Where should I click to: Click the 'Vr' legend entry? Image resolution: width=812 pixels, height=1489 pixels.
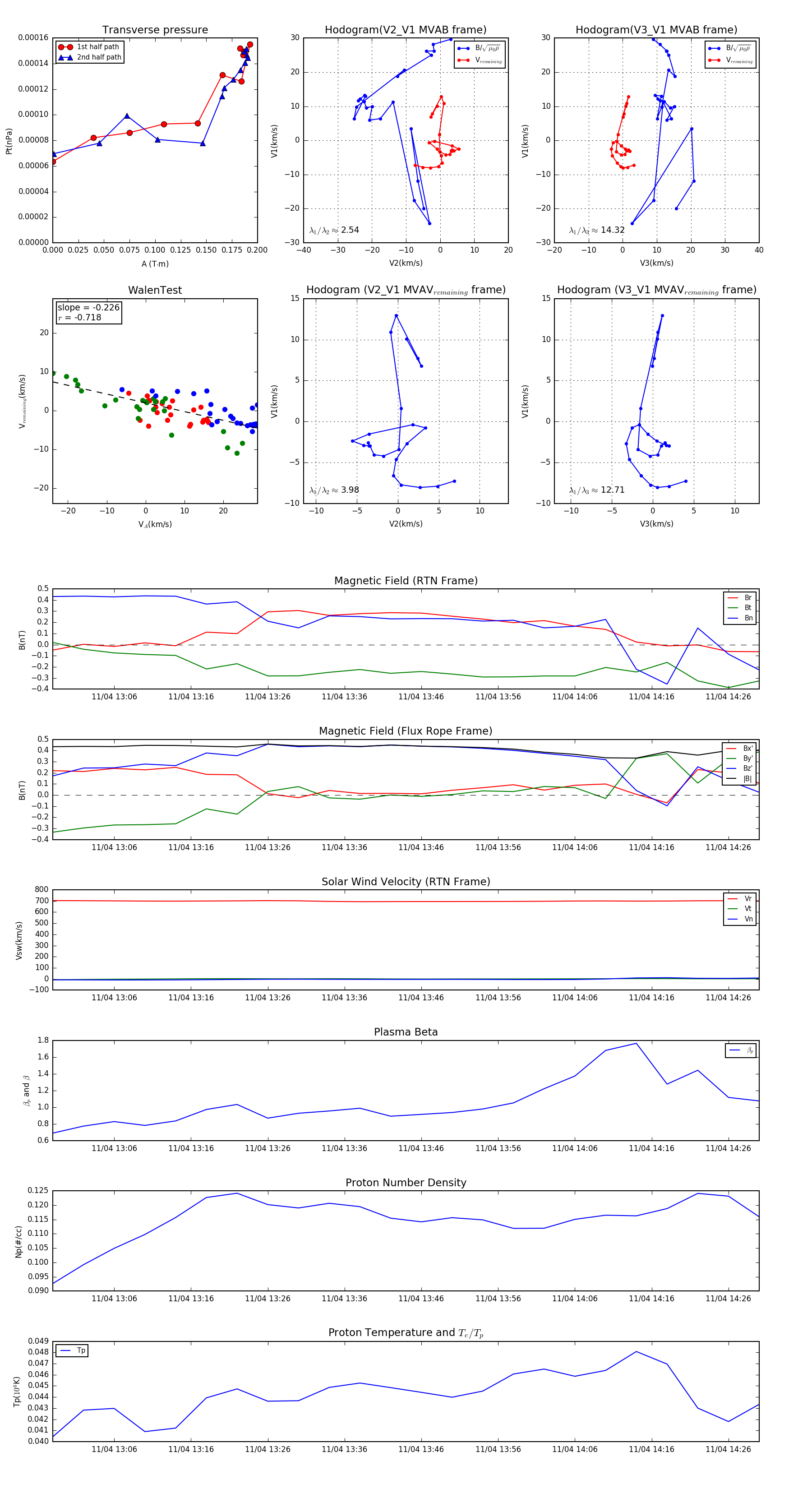pyautogui.click(x=740, y=899)
